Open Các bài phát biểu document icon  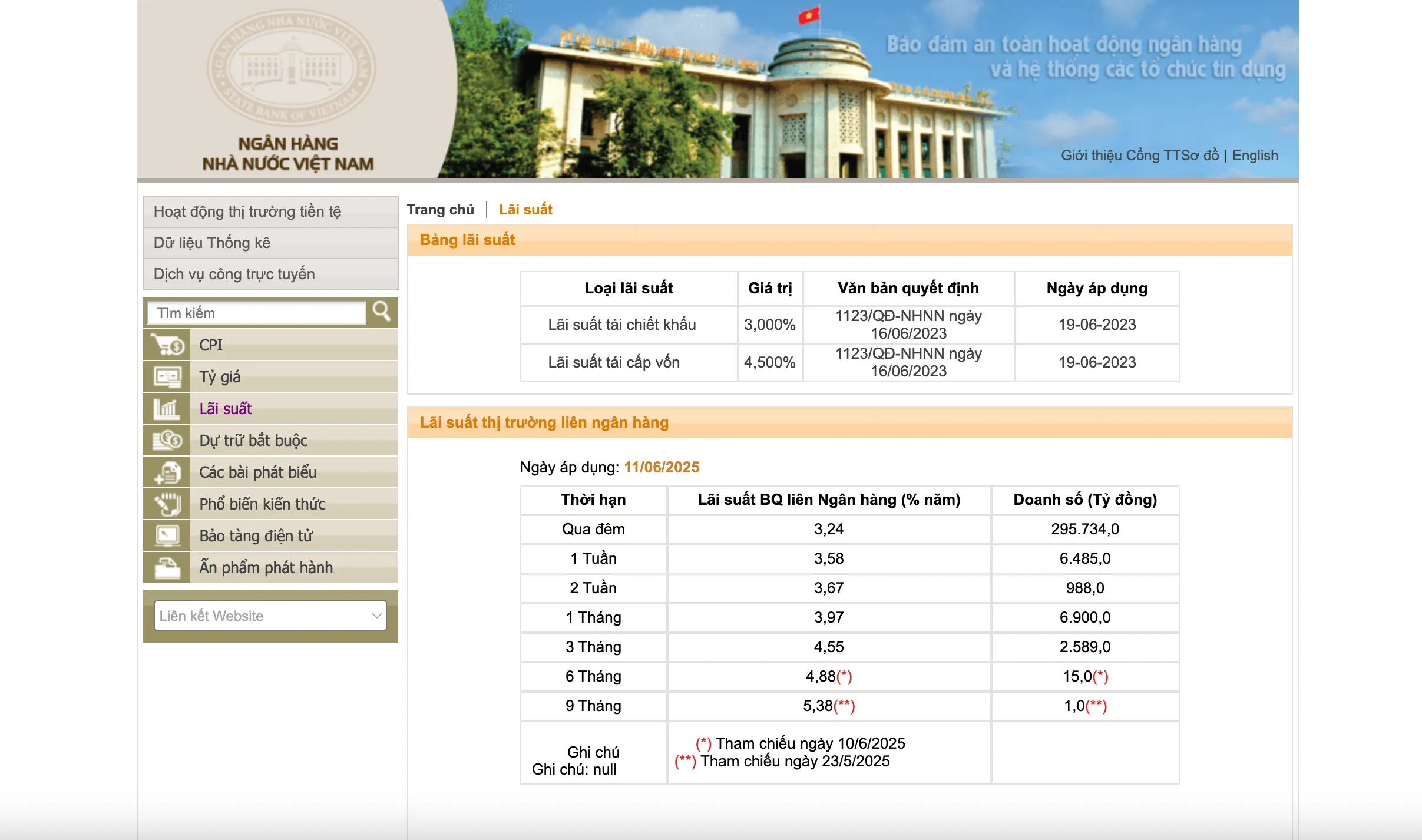pyautogui.click(x=167, y=472)
